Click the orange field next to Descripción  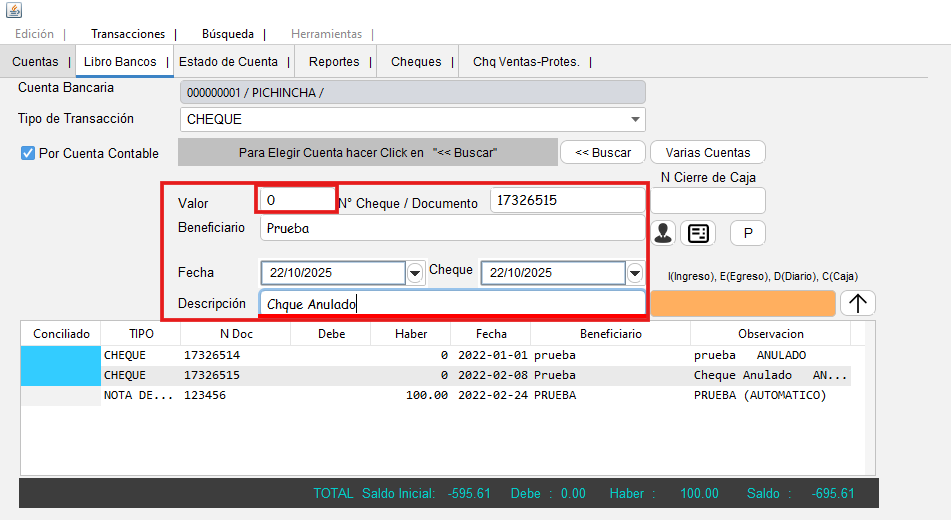pyautogui.click(x=743, y=304)
